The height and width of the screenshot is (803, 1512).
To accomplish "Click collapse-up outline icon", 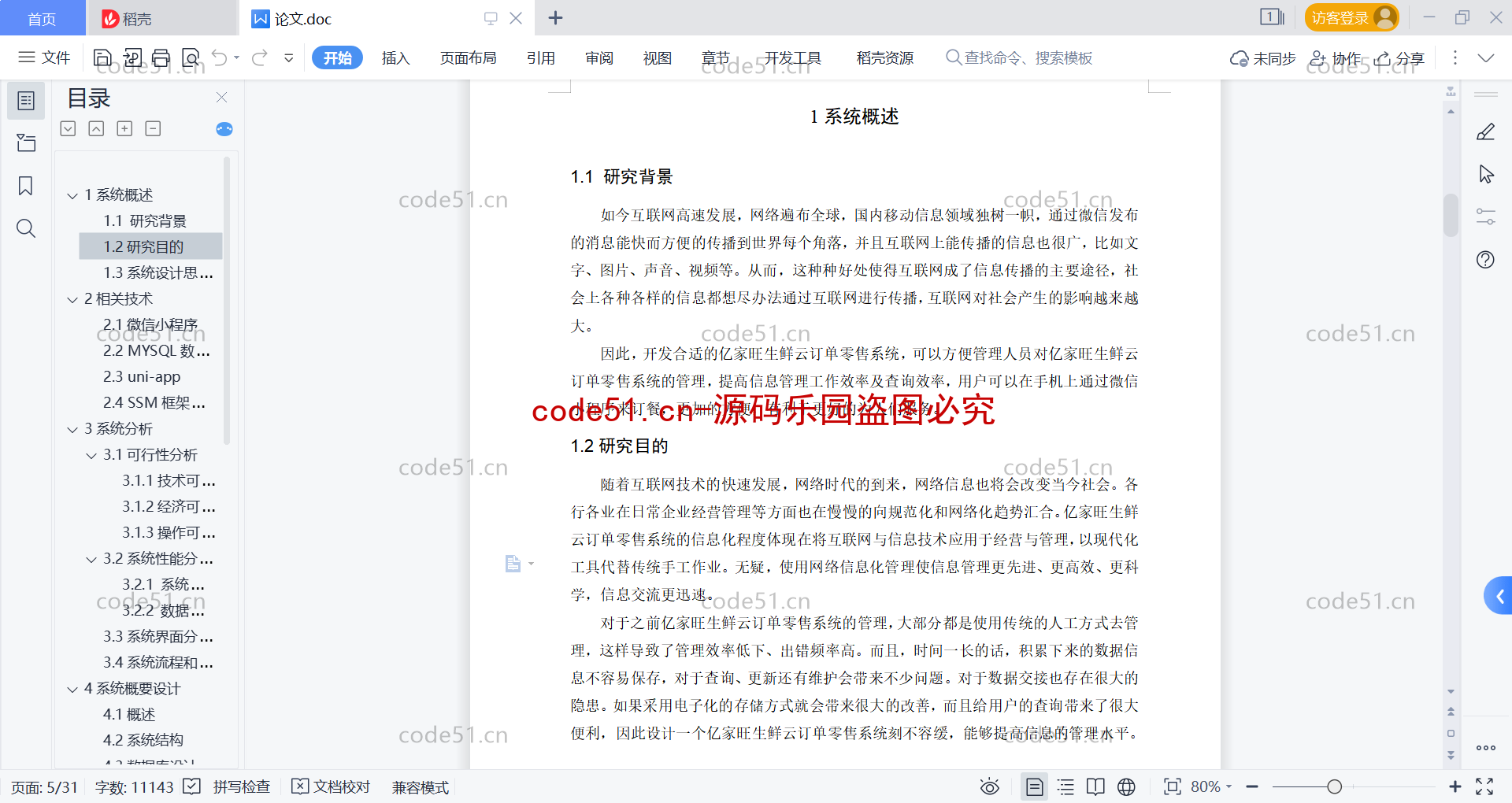I will click(96, 128).
